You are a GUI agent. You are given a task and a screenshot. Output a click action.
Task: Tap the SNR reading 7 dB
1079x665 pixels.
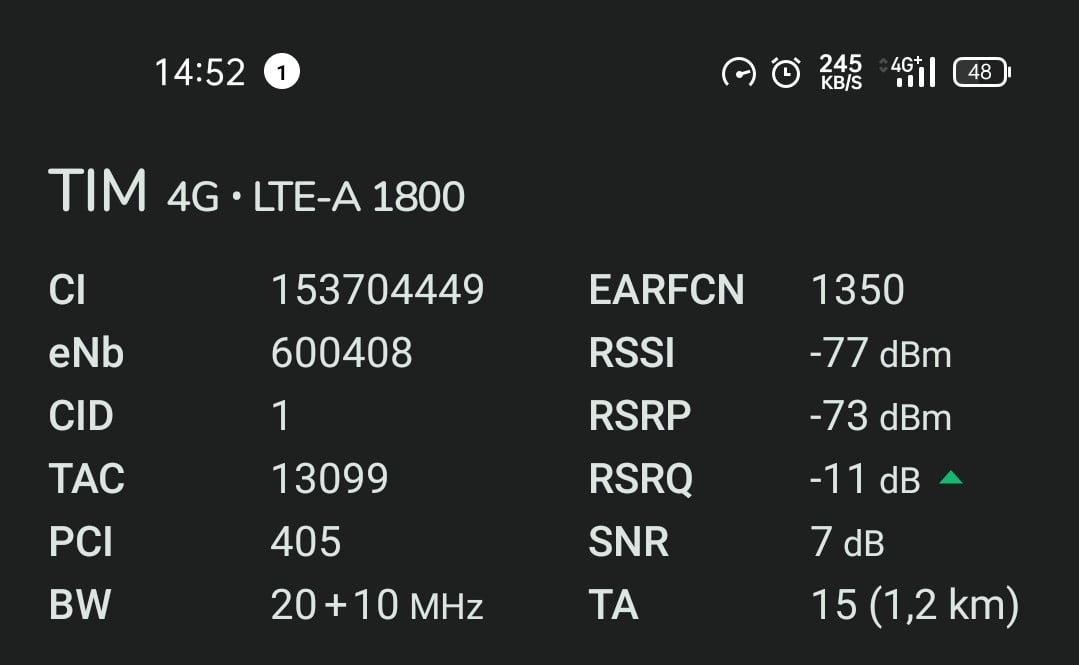848,542
